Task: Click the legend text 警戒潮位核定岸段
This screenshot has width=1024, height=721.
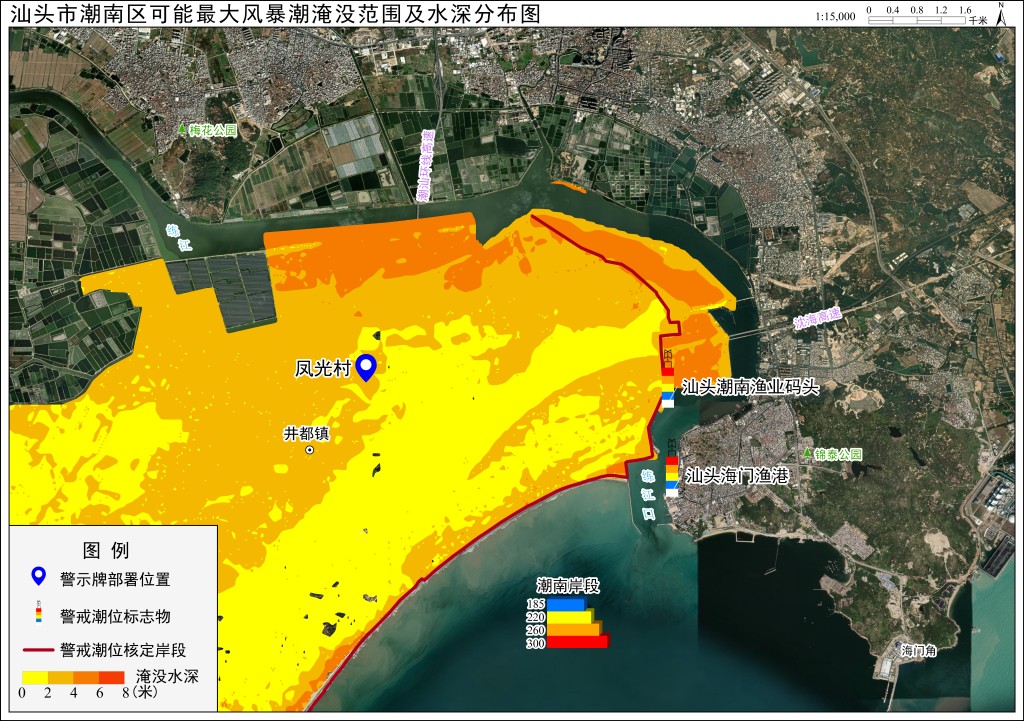Action: [x=123, y=650]
